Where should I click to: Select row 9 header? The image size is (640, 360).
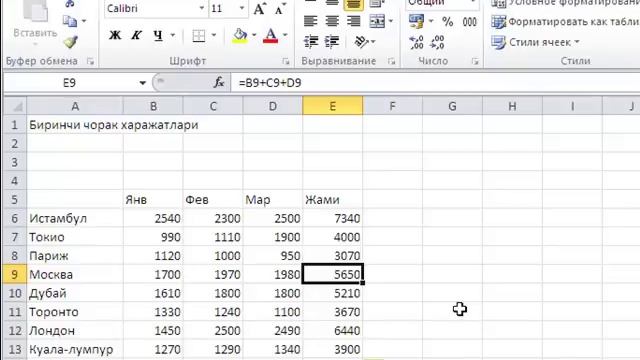coord(15,274)
